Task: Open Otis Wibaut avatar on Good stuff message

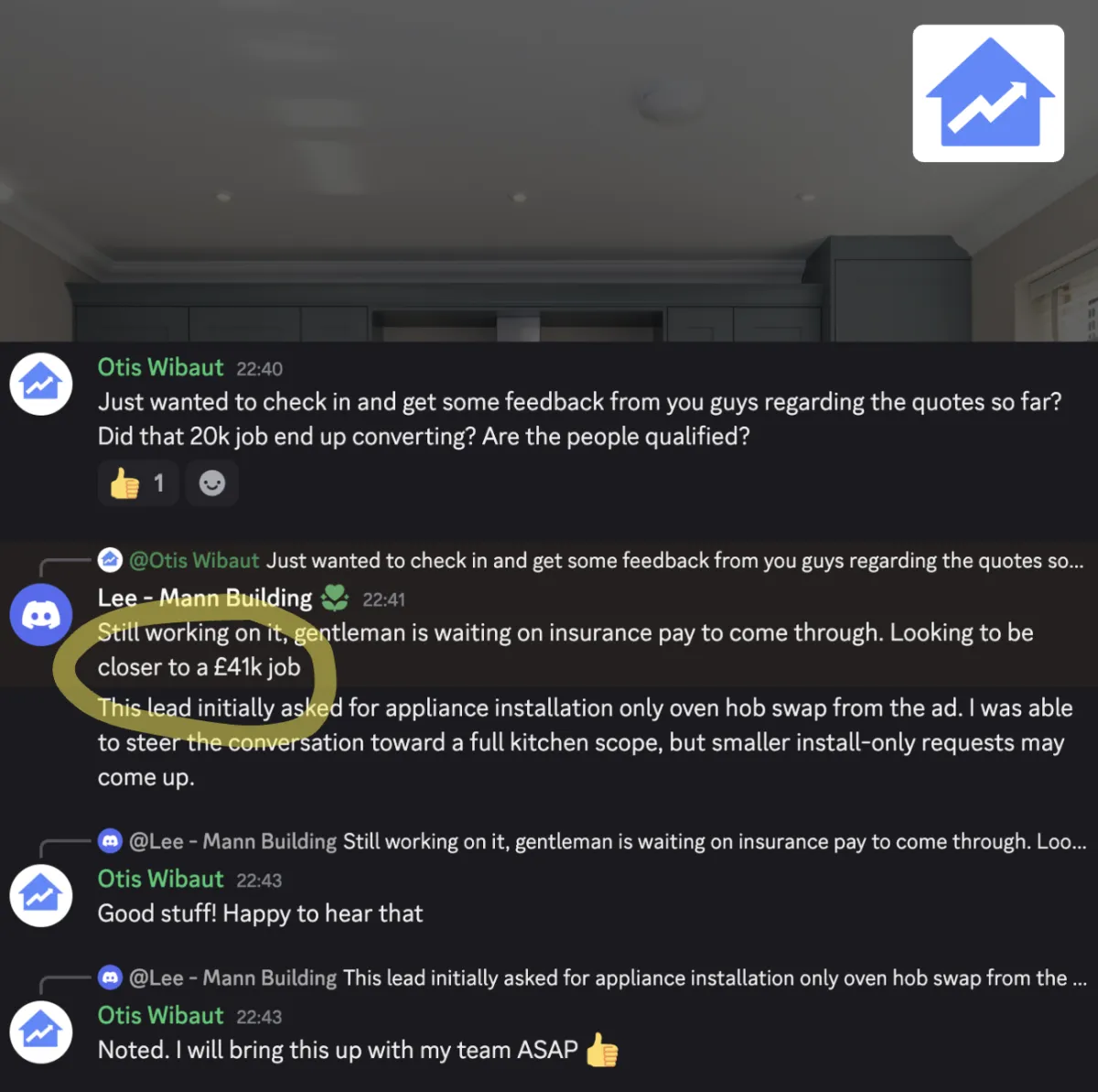Action: [41, 895]
